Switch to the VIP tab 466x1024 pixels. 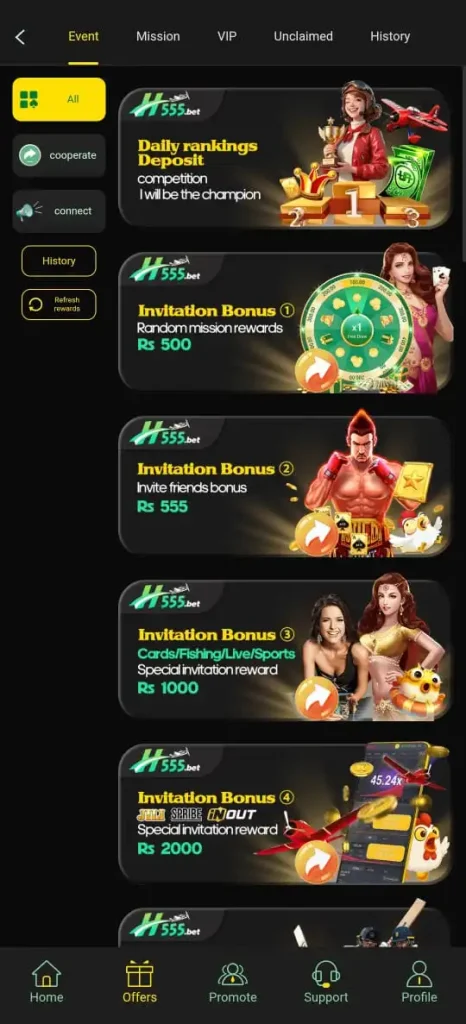tap(227, 37)
